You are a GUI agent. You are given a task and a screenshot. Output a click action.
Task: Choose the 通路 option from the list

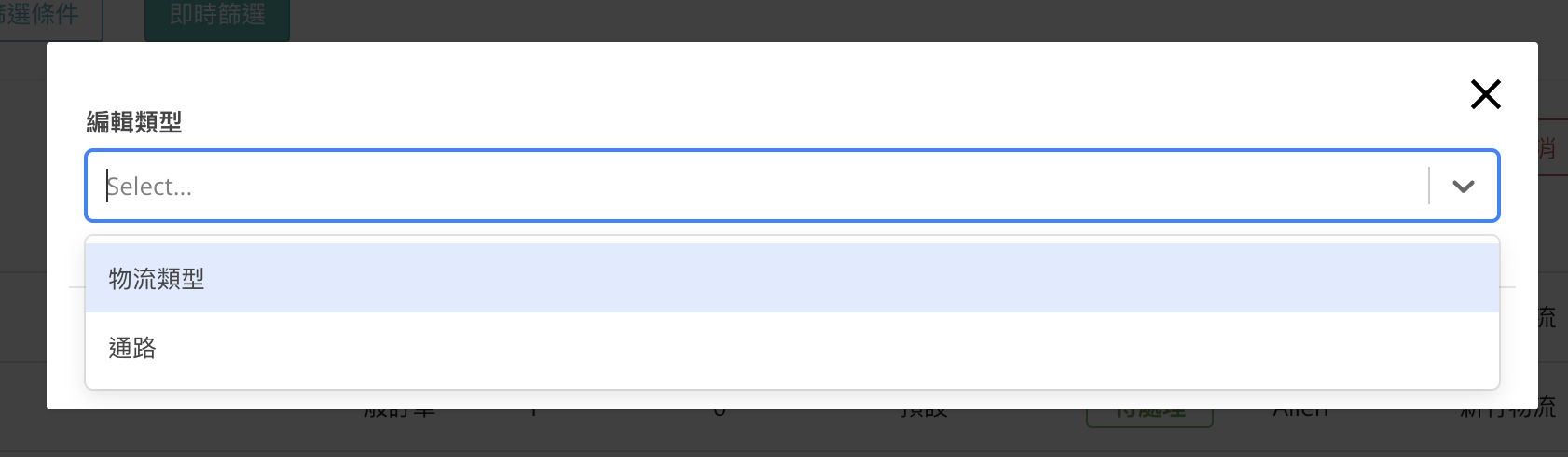coord(131,348)
